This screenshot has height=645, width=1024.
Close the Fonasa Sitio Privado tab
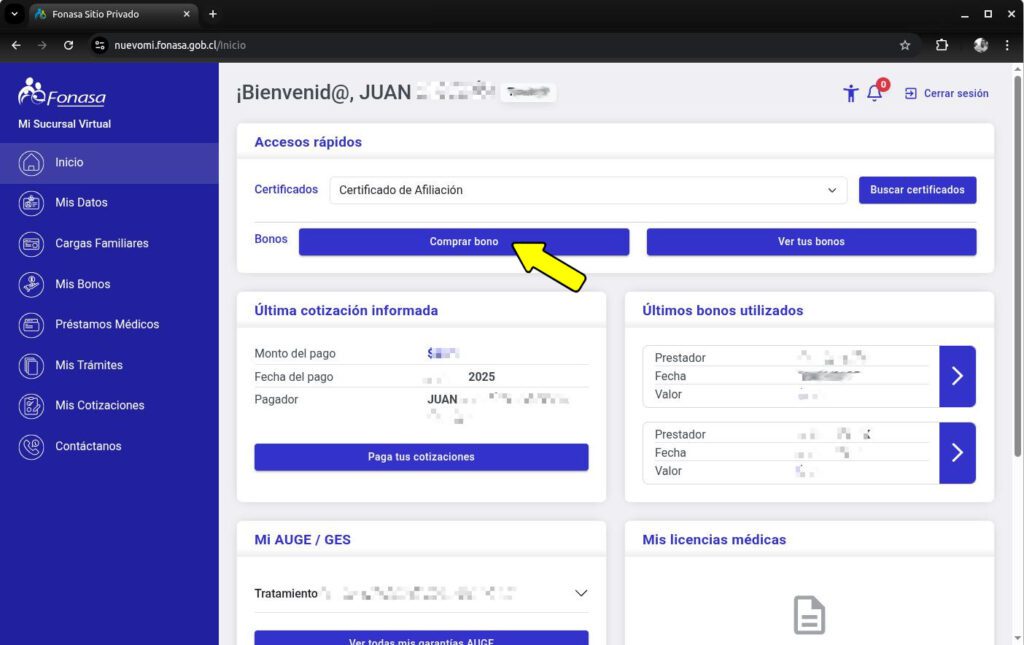pyautogui.click(x=186, y=14)
